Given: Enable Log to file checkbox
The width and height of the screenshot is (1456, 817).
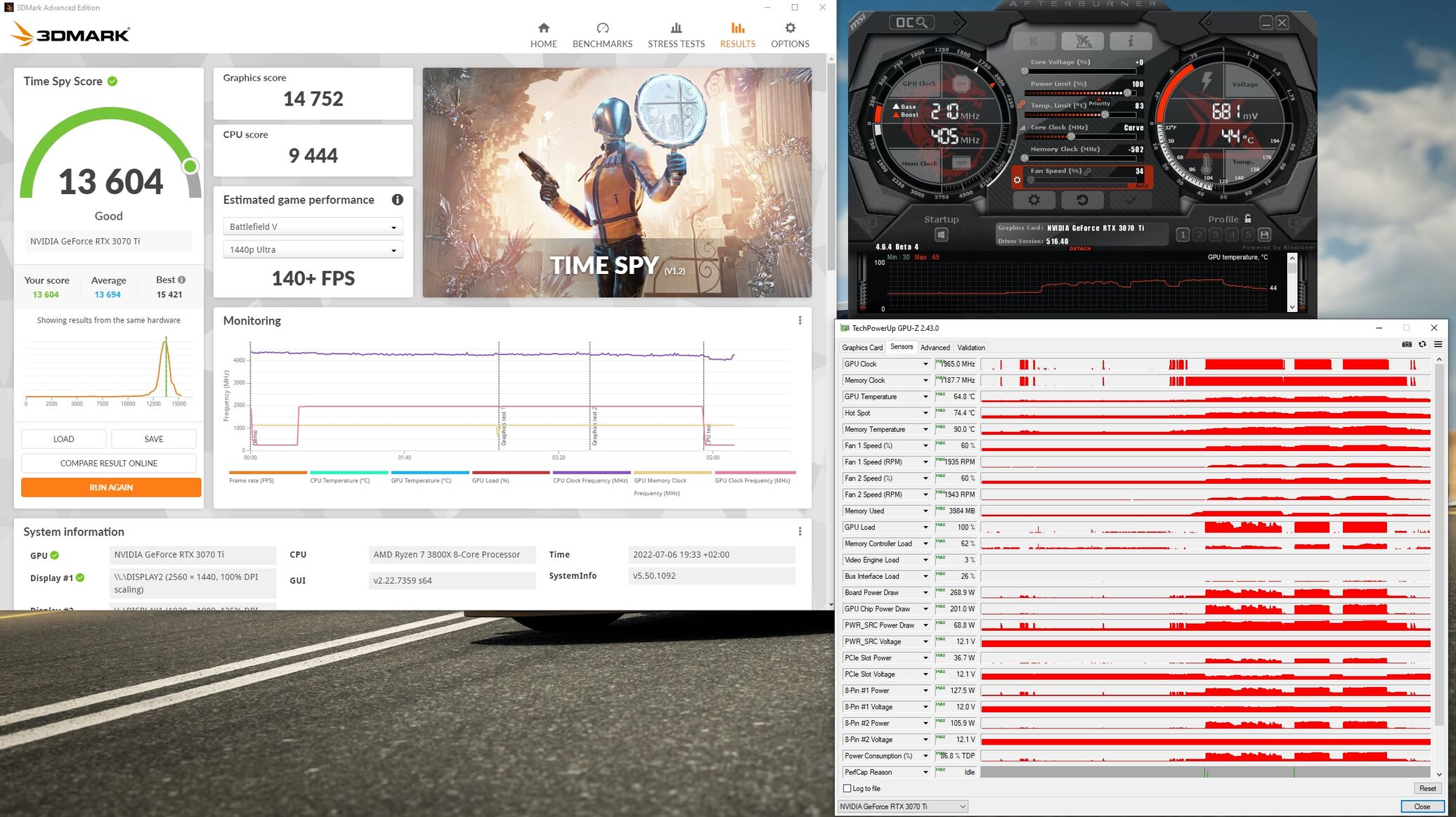Looking at the screenshot, I should pyautogui.click(x=847, y=788).
